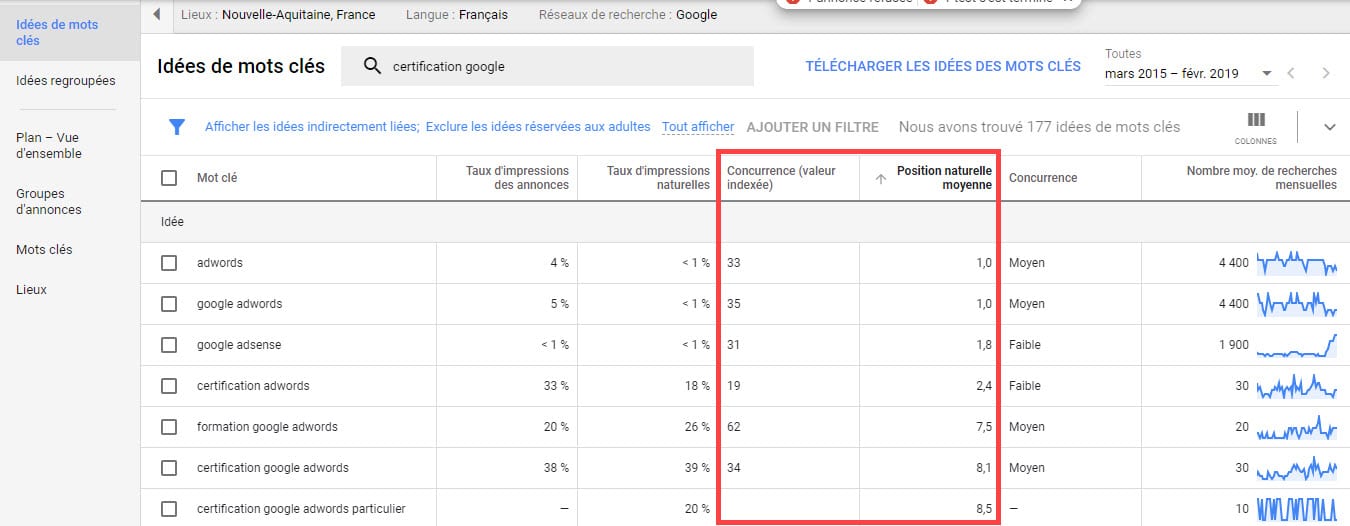Expand the chevron next to Colonnes

click(1329, 127)
